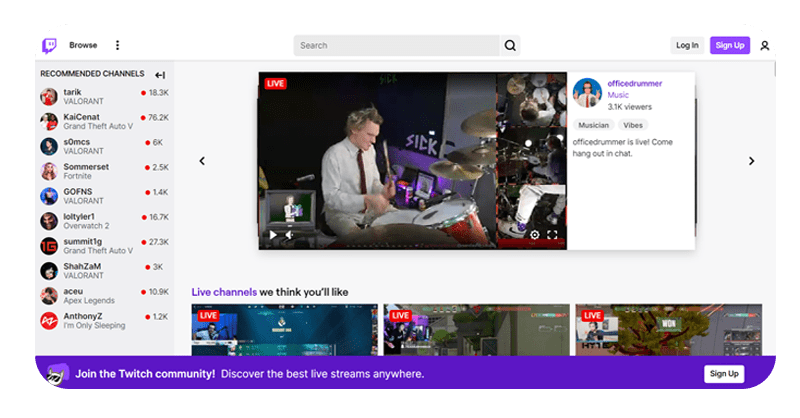Open the Live channels heading link

224,292
